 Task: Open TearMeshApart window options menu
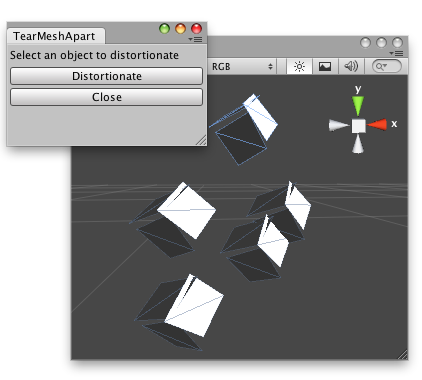coord(195,39)
